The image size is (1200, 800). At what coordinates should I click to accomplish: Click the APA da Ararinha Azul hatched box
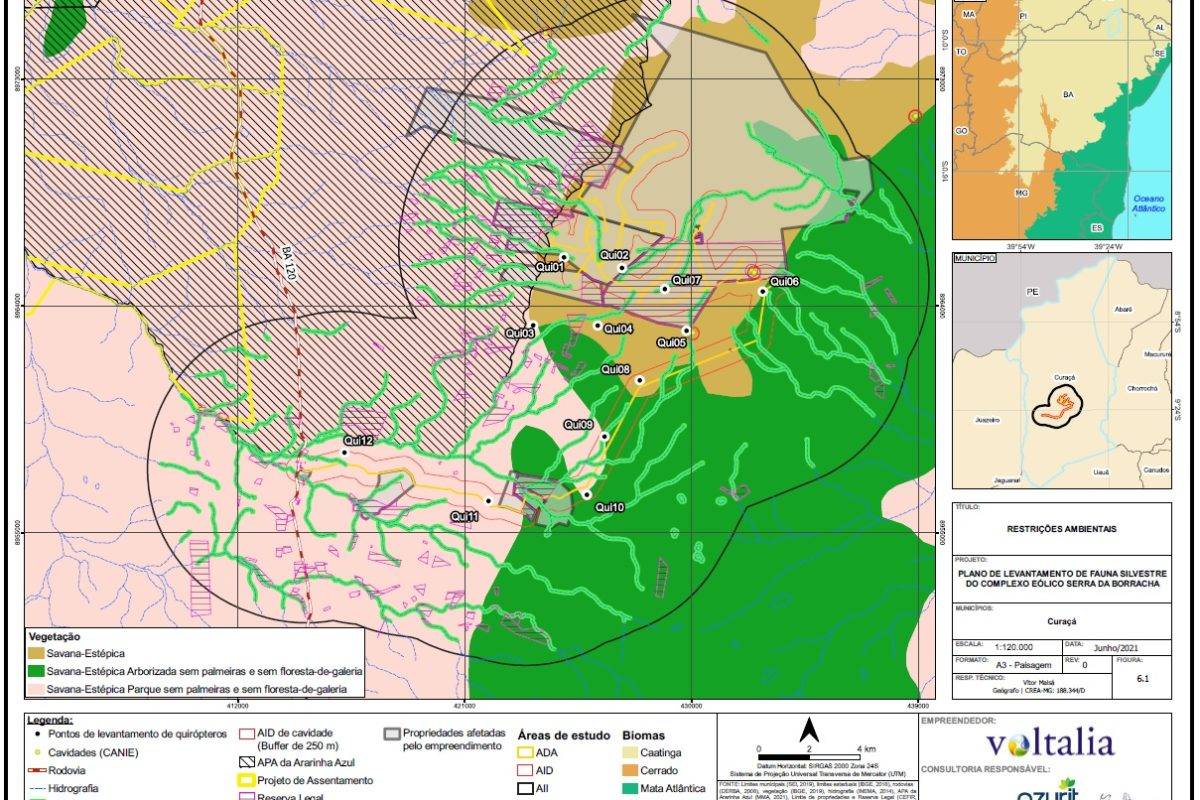[247, 763]
